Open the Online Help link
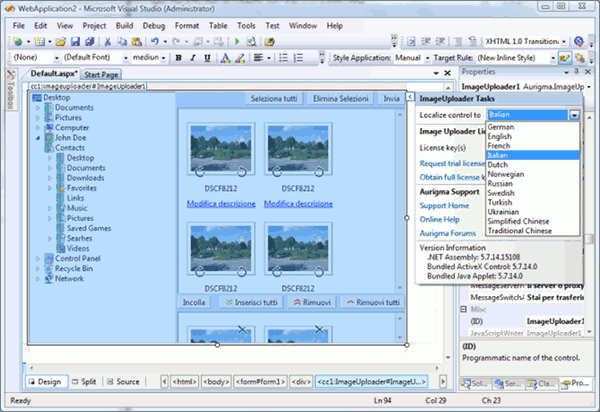This screenshot has height=412, width=600. tap(439, 220)
